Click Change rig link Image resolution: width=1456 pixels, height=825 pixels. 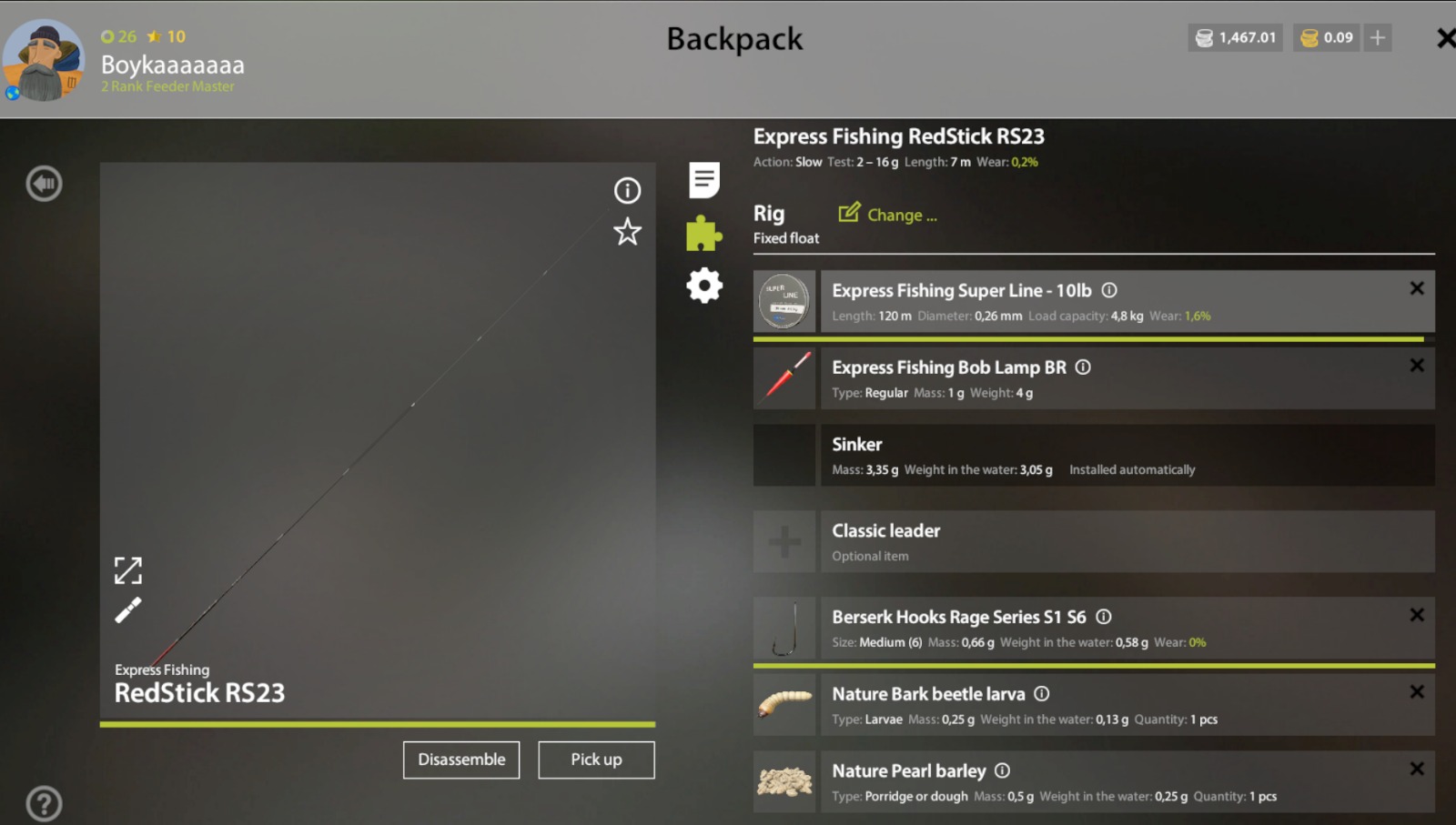[887, 215]
